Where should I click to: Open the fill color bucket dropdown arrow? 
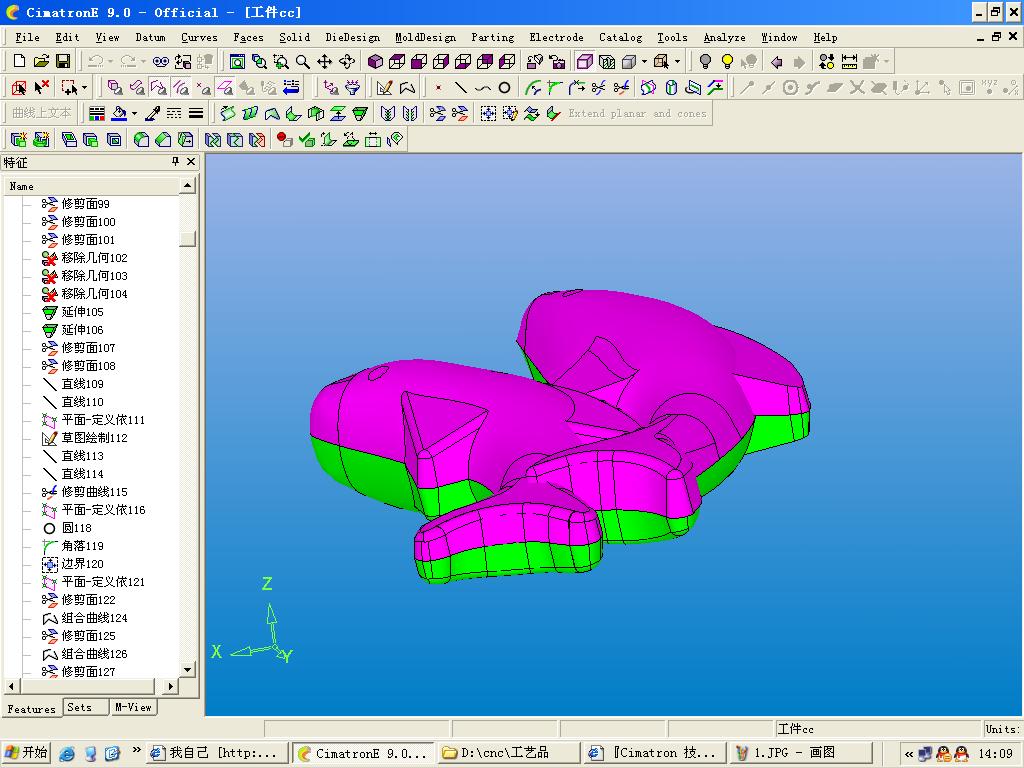tap(134, 114)
